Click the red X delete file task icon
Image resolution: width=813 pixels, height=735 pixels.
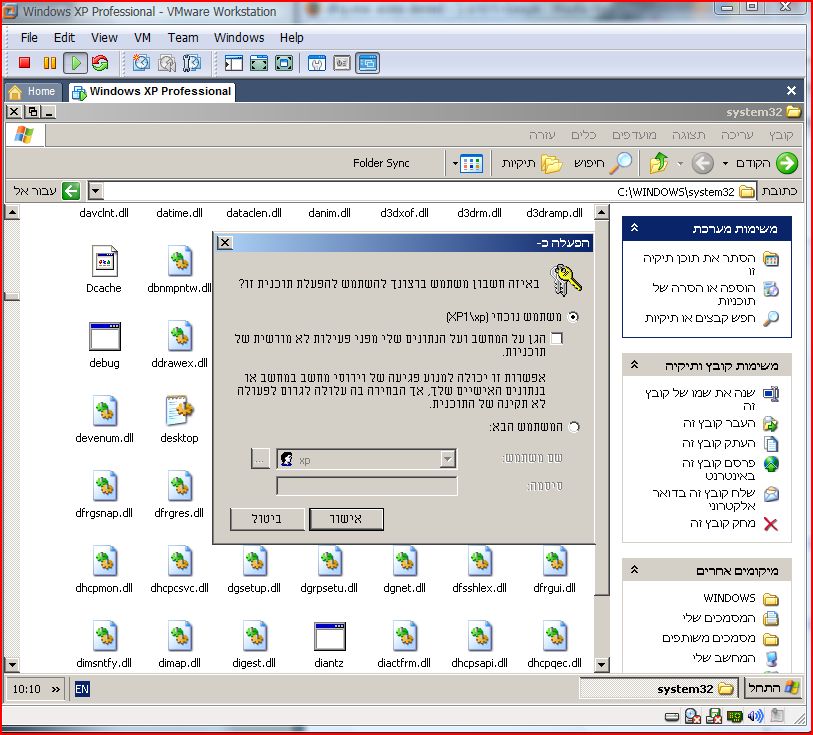pos(771,524)
